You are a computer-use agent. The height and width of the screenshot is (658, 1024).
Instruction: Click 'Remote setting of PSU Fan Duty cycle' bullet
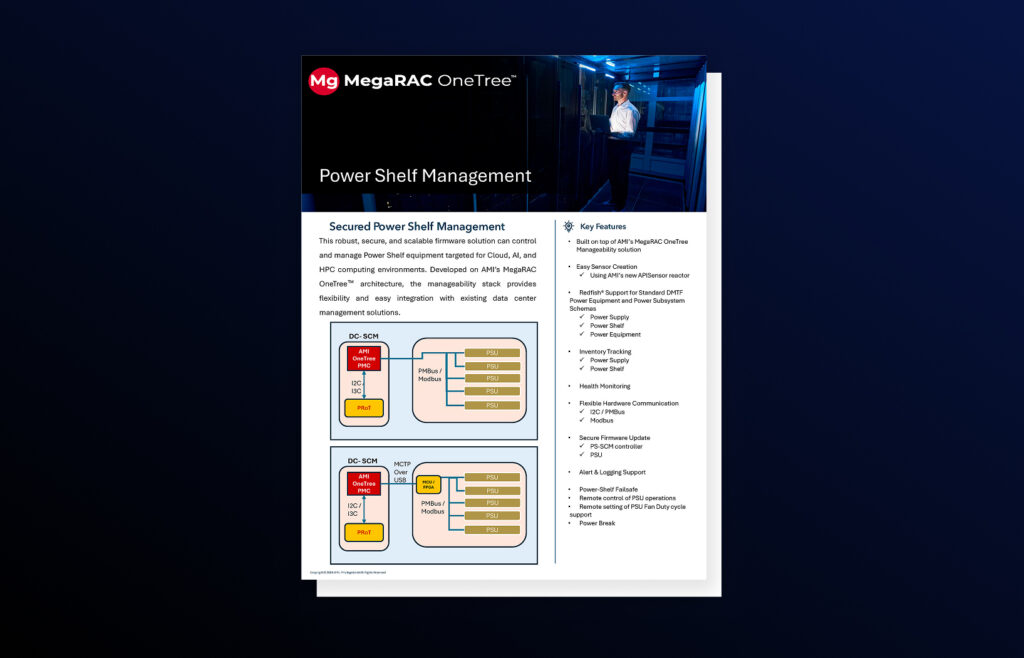point(632,507)
